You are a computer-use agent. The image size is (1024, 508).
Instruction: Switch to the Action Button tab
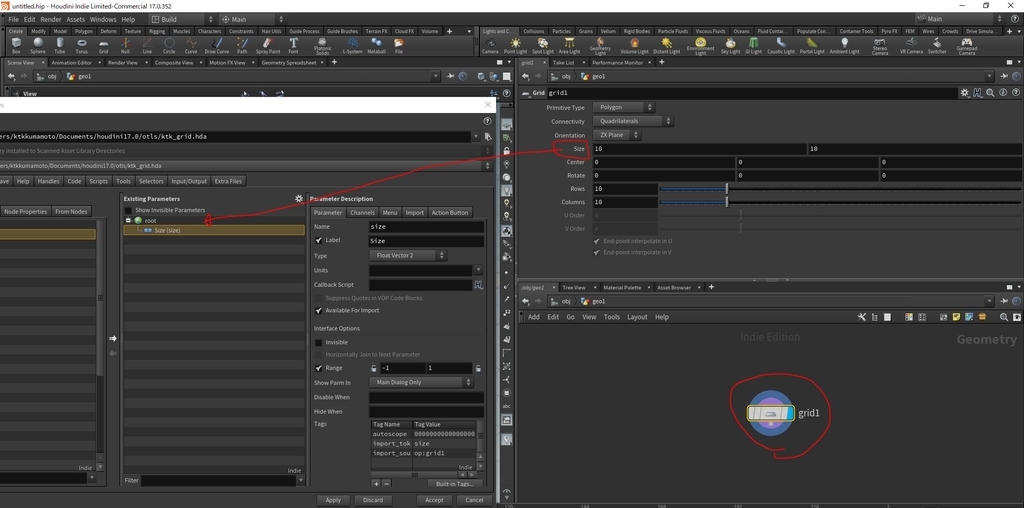[449, 212]
